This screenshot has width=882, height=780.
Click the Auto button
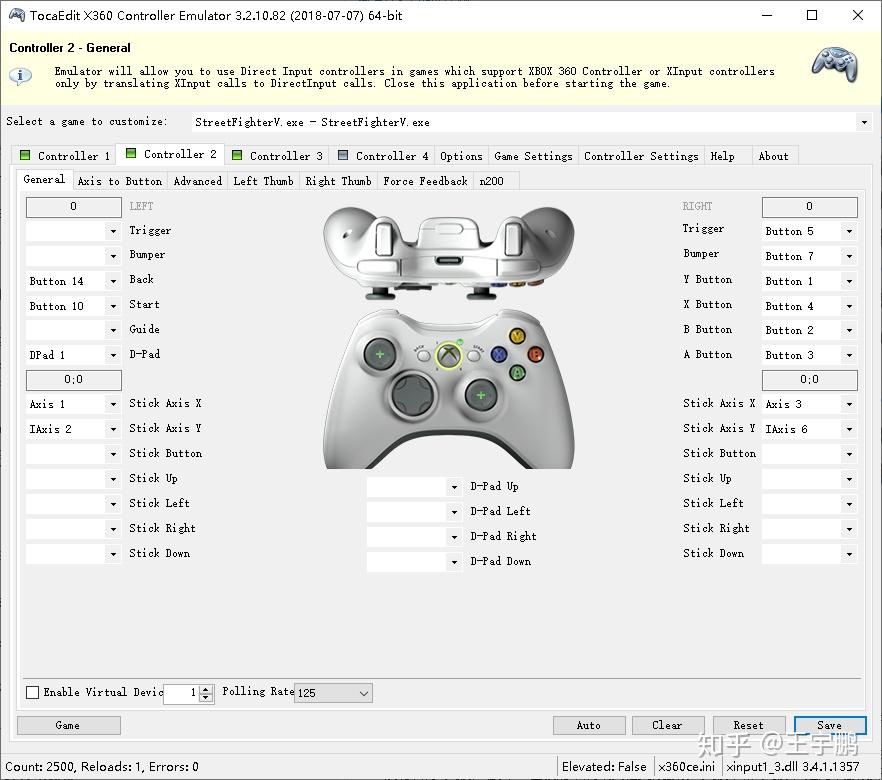point(589,725)
